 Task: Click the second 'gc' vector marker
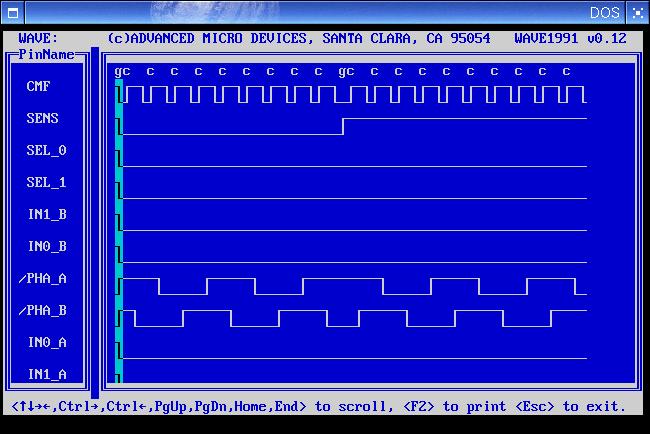click(346, 72)
